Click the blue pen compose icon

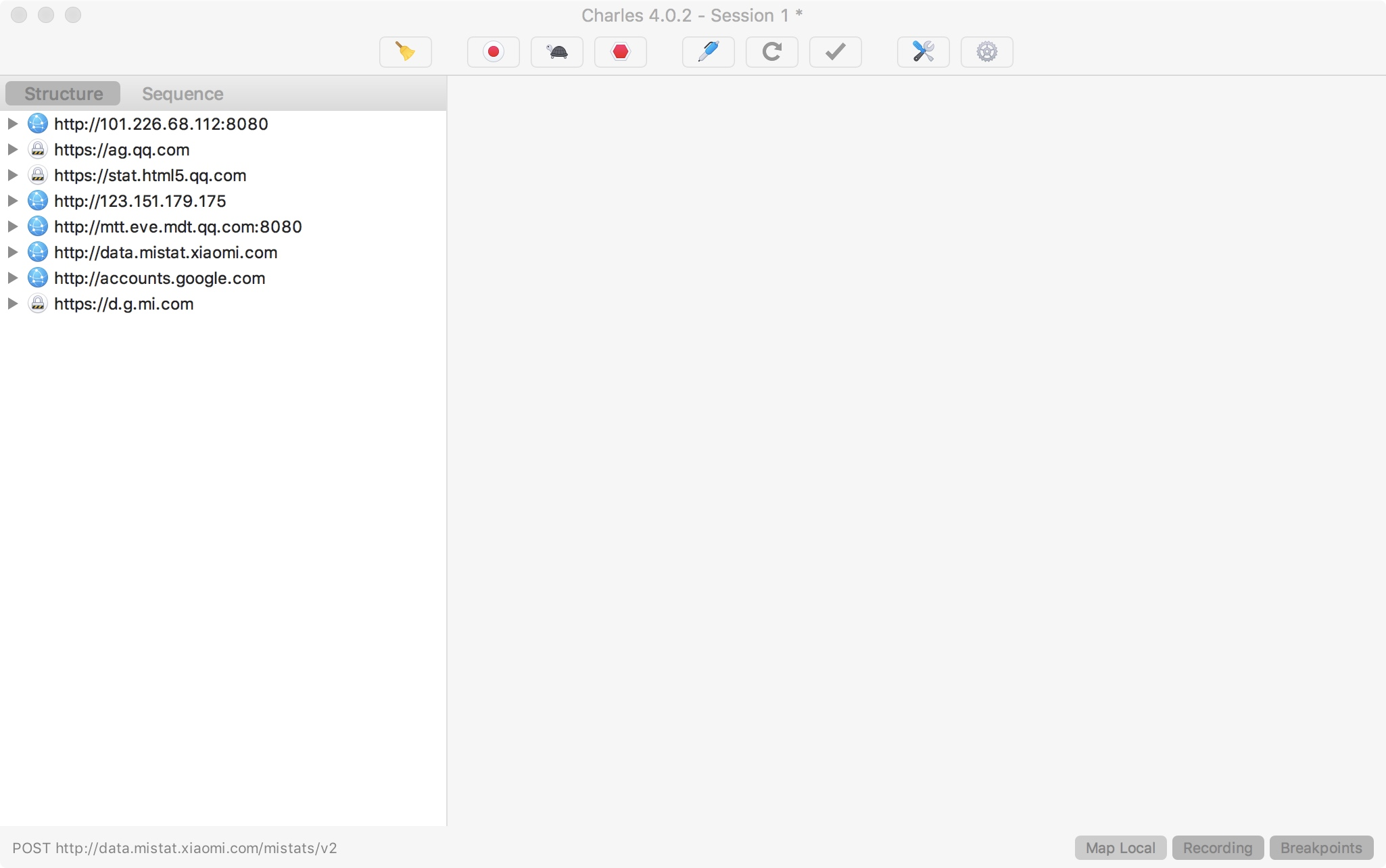tap(708, 52)
